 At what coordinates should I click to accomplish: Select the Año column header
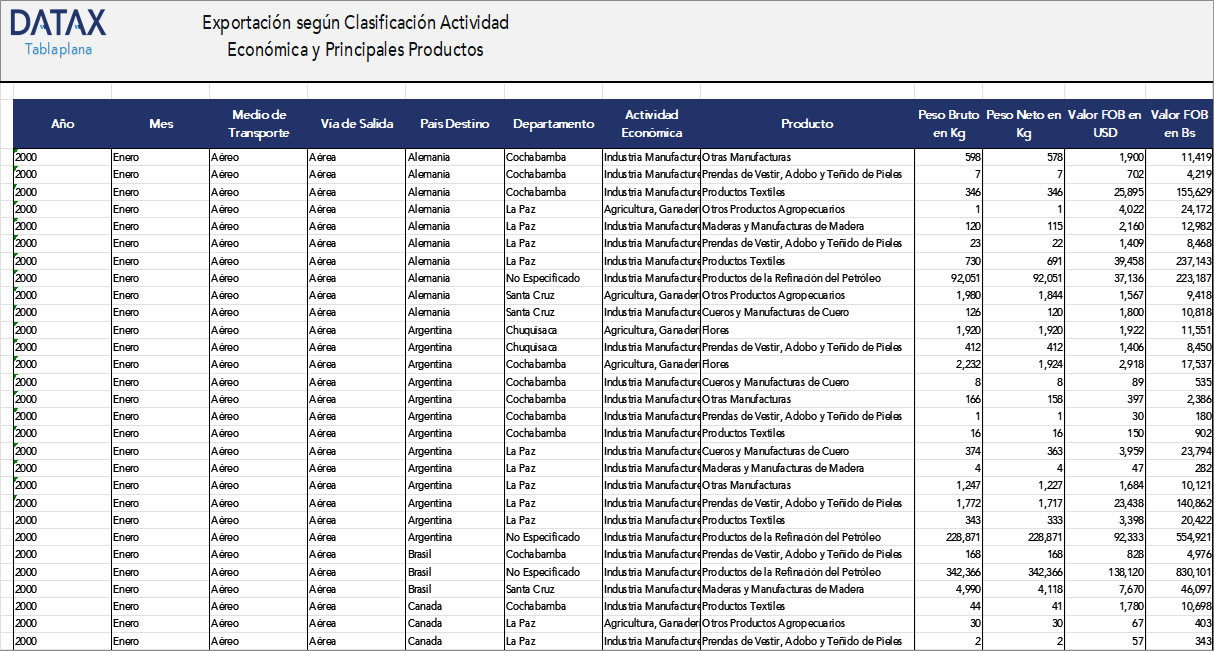coord(62,124)
